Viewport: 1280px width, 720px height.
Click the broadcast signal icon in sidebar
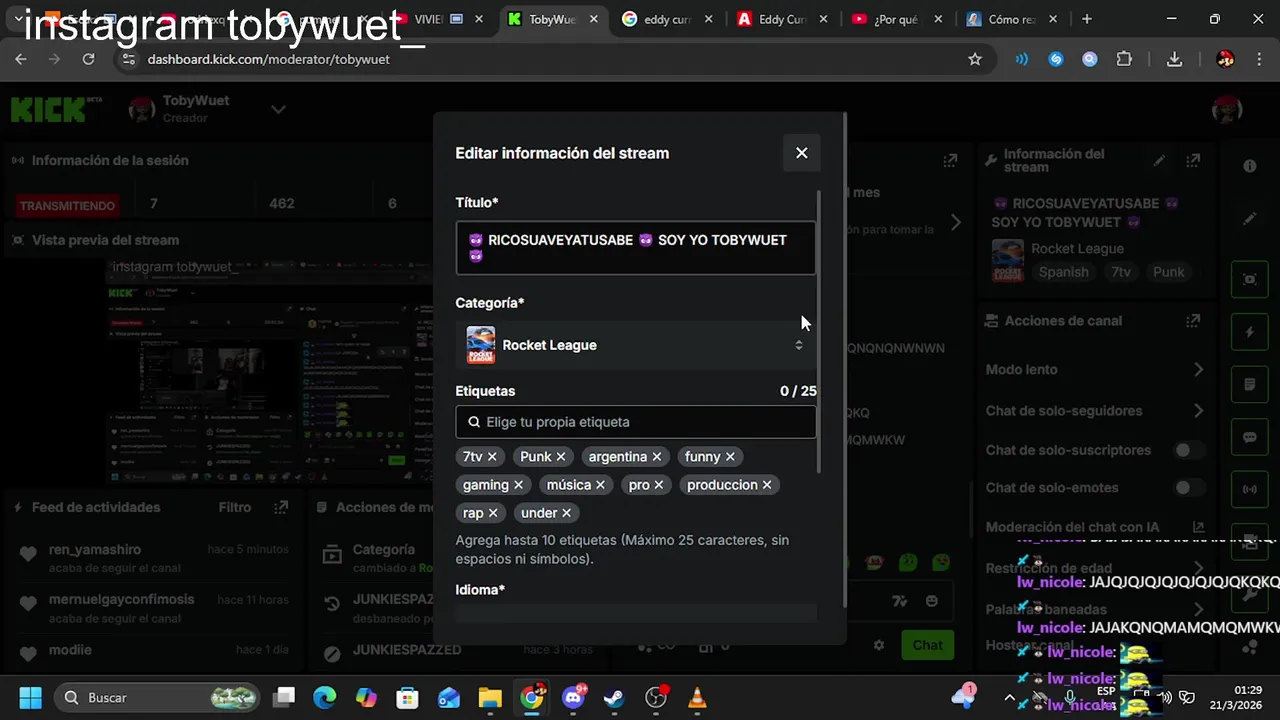(x=1250, y=489)
